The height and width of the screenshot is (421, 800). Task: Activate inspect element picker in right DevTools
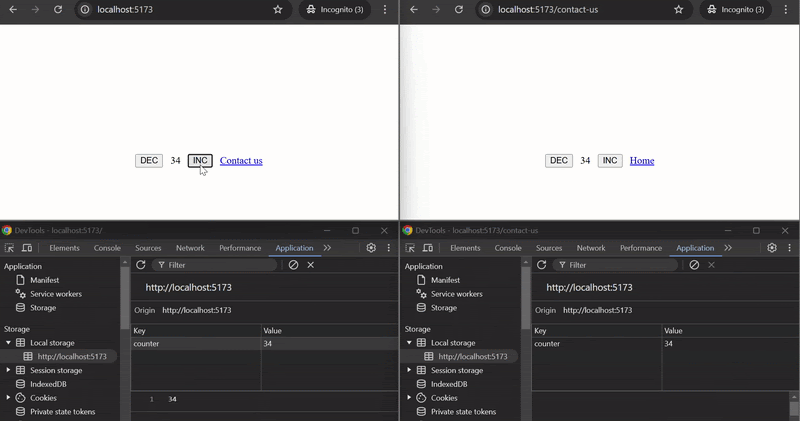(x=410, y=248)
